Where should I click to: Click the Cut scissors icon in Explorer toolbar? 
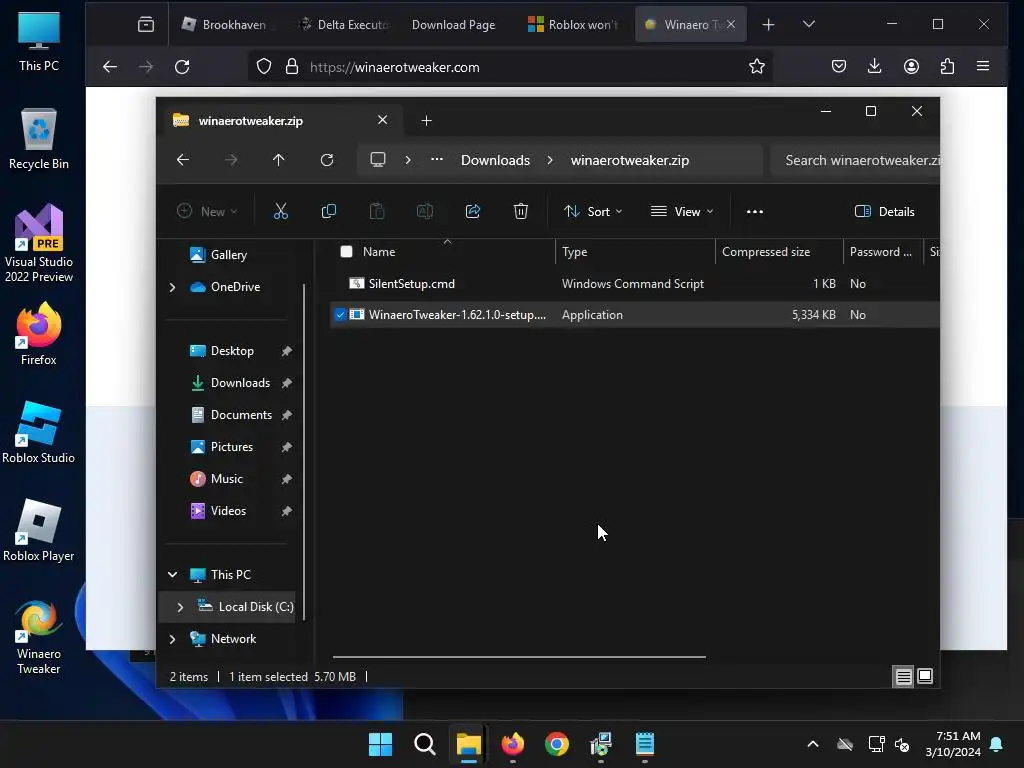pyautogui.click(x=280, y=212)
